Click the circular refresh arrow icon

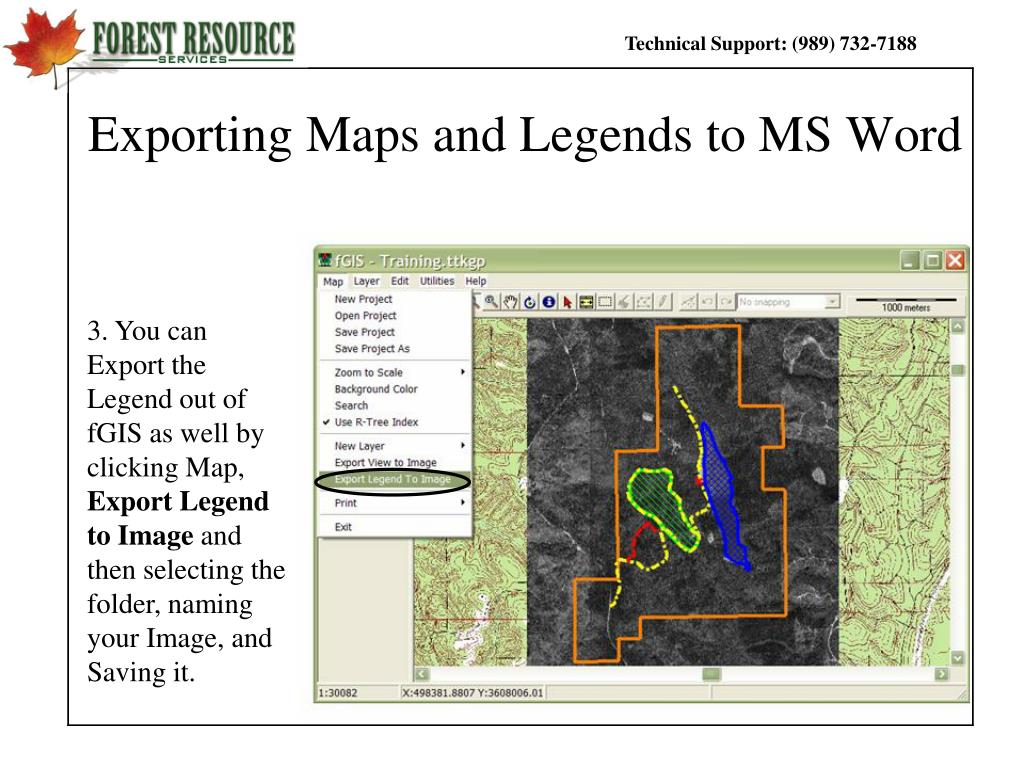(530, 302)
